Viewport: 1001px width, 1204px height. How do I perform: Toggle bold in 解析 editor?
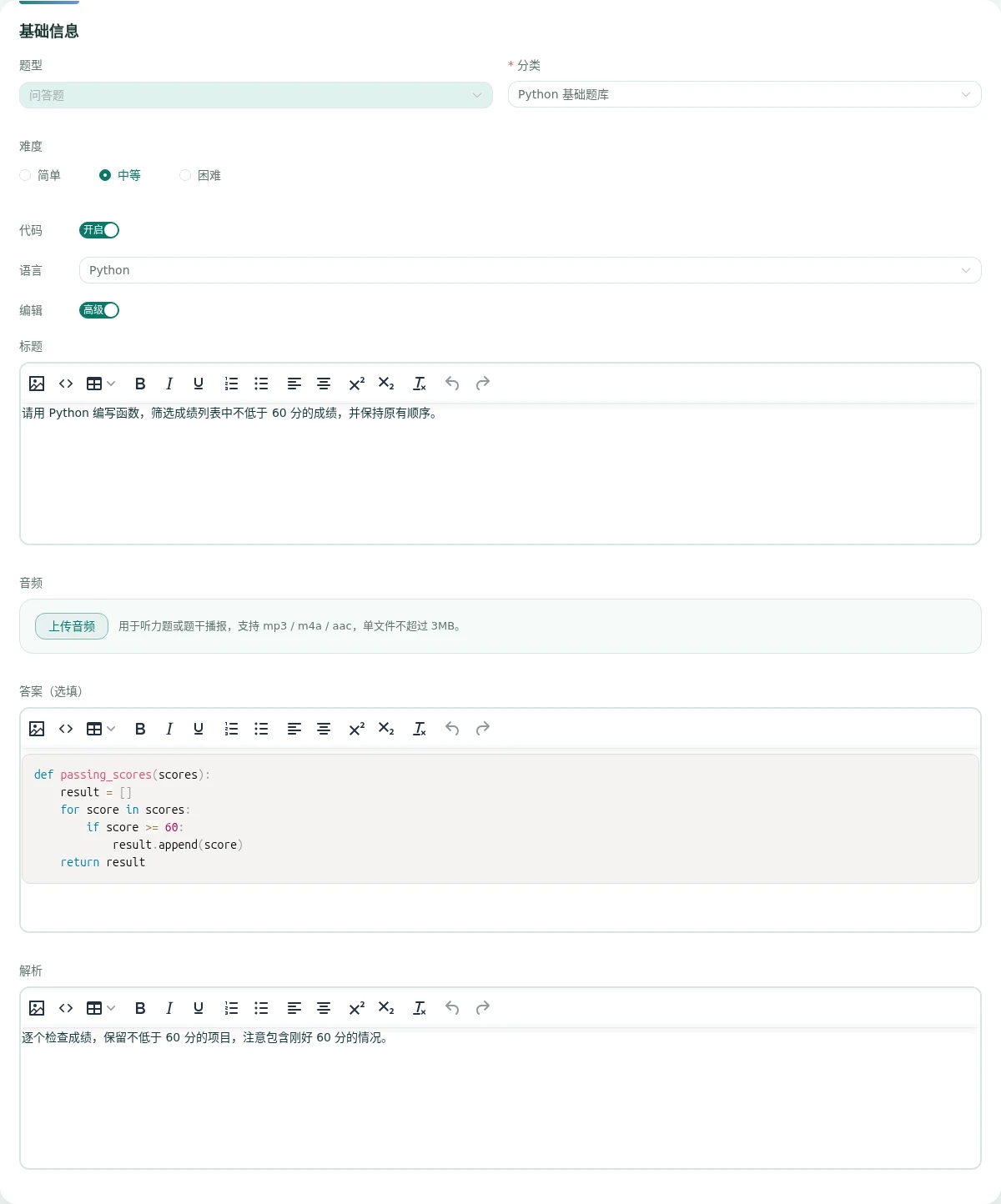(x=140, y=1008)
